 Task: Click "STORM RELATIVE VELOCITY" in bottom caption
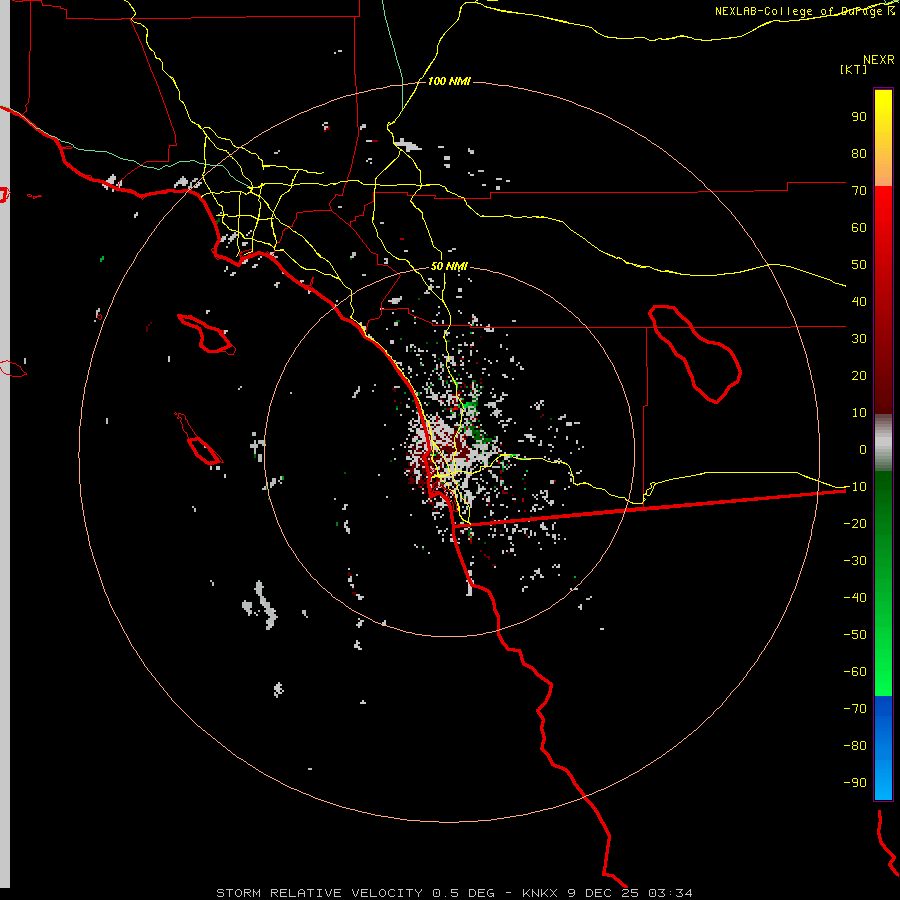pos(321,893)
